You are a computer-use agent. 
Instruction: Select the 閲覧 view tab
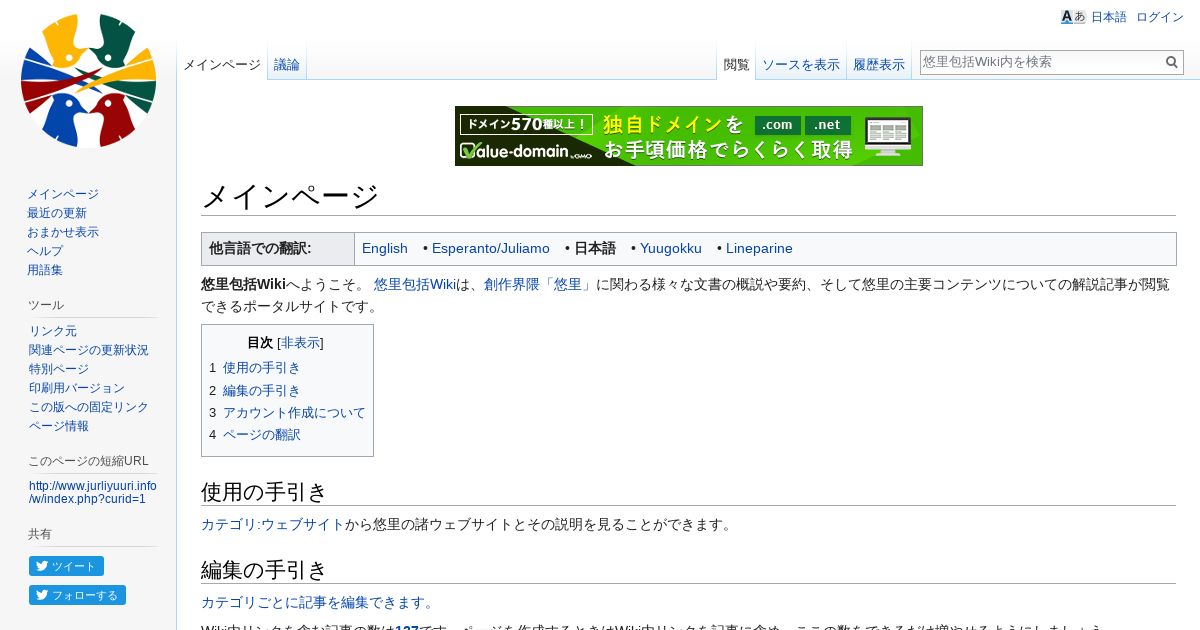pyautogui.click(x=736, y=64)
